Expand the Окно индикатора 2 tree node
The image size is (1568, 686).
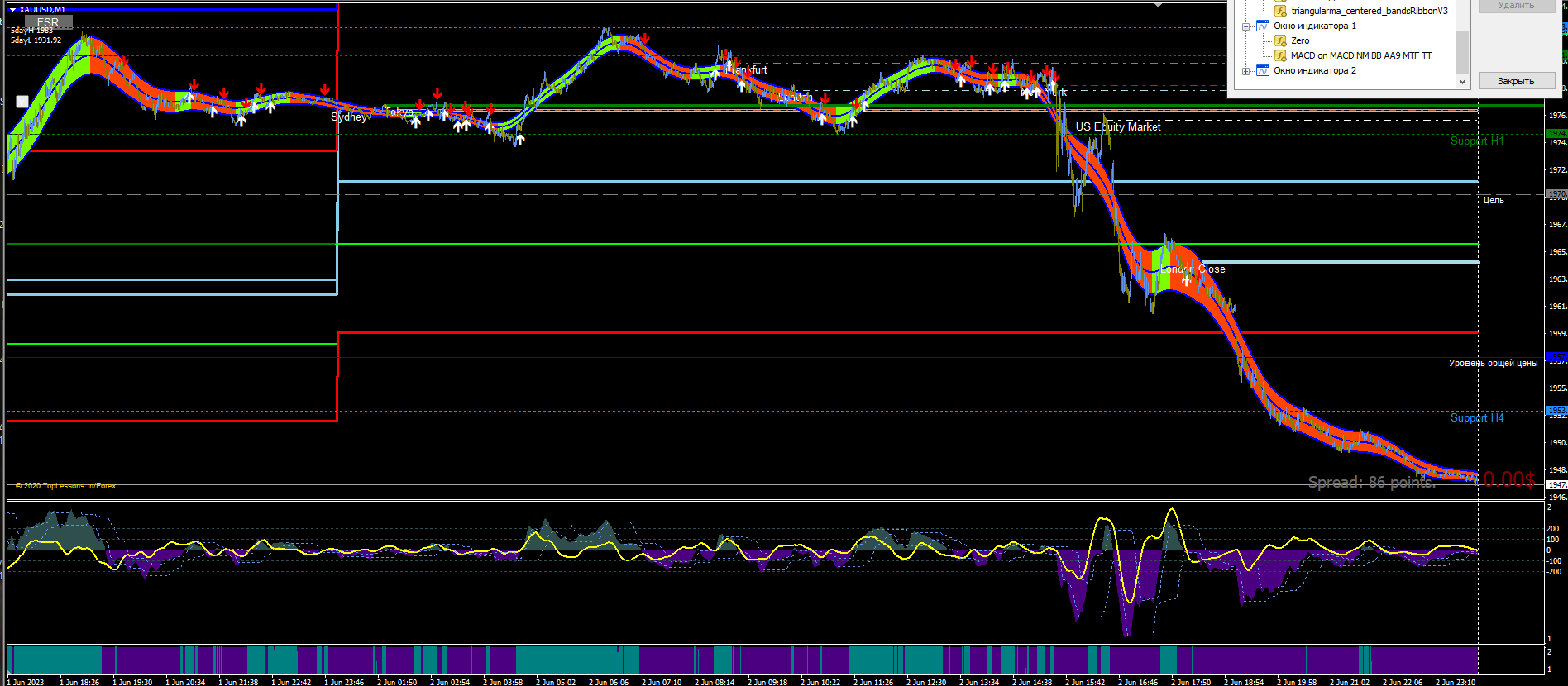(1245, 71)
